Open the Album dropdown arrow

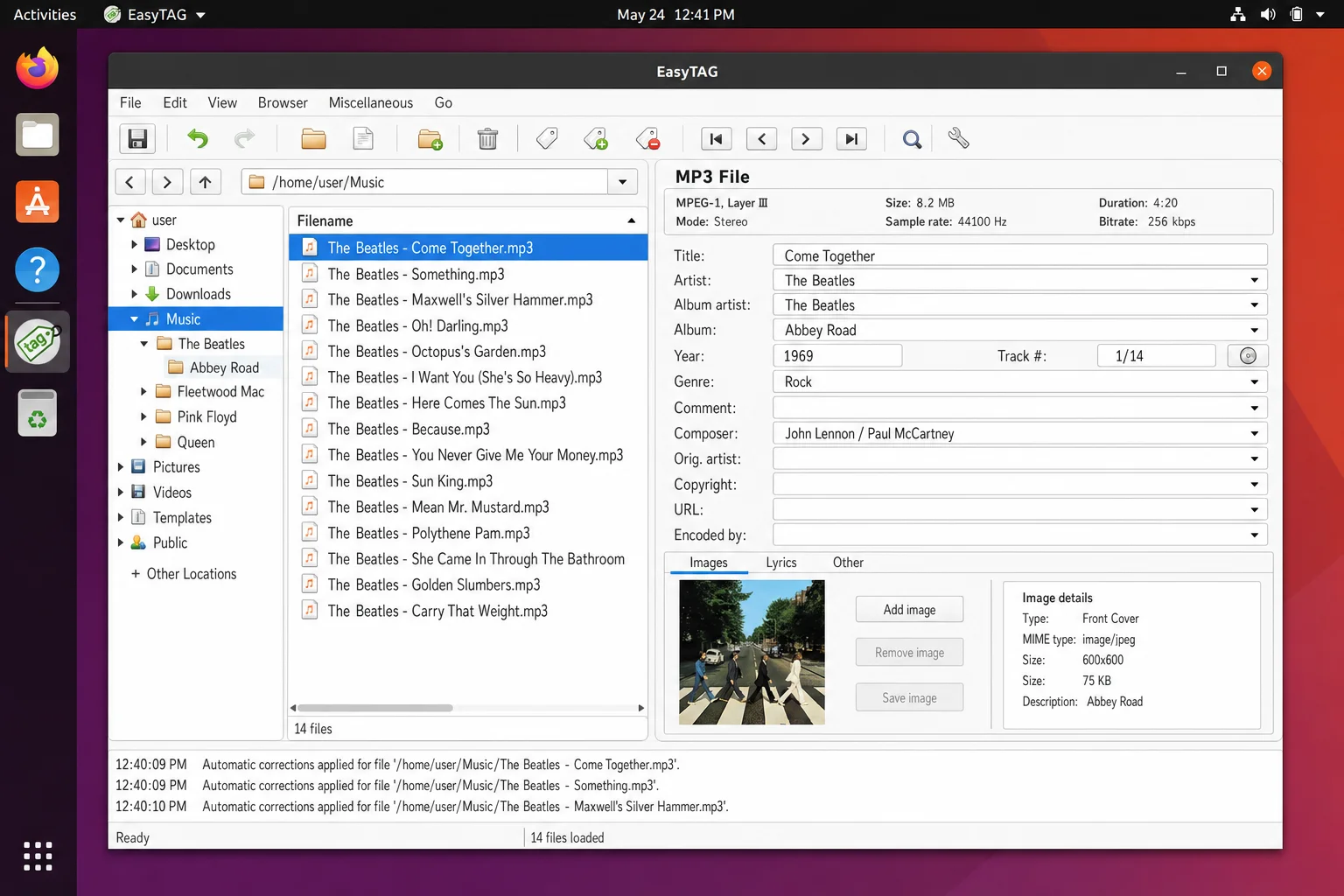1254,330
